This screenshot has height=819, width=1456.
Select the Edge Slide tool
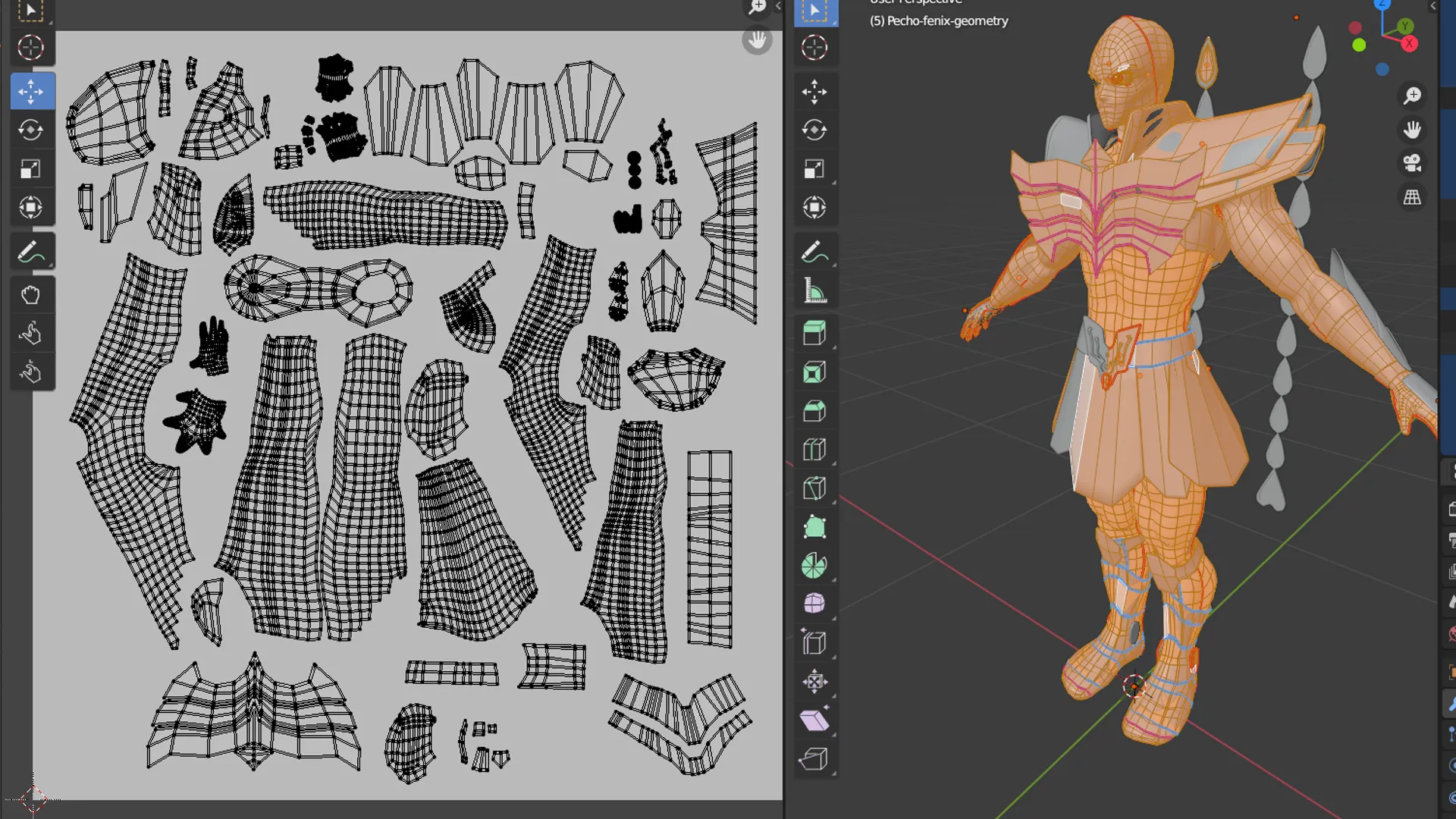click(815, 643)
